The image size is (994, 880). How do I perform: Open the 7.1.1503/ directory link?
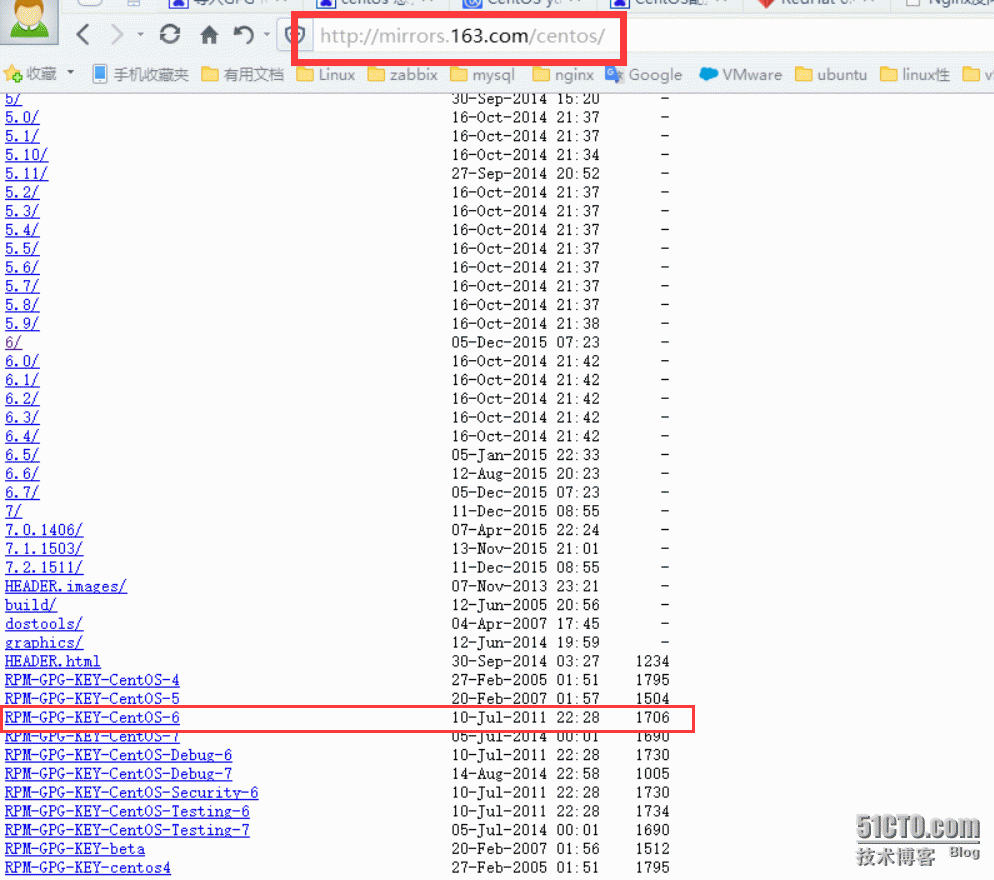click(44, 549)
